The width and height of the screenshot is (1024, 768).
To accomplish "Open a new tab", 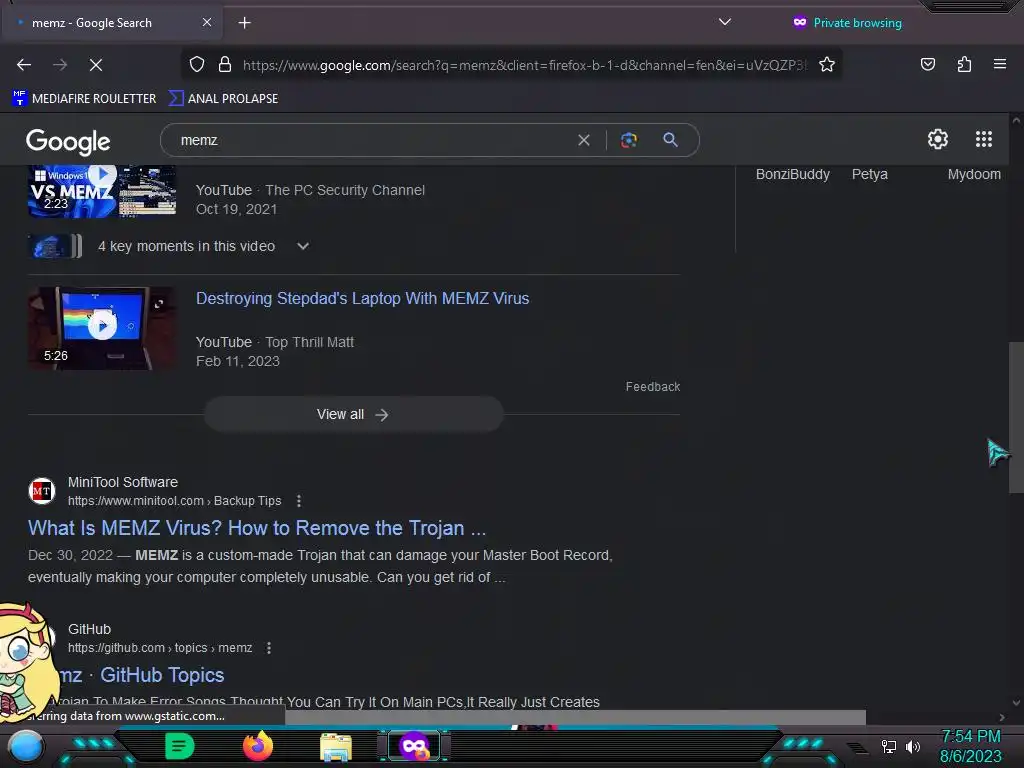I will (x=244, y=23).
